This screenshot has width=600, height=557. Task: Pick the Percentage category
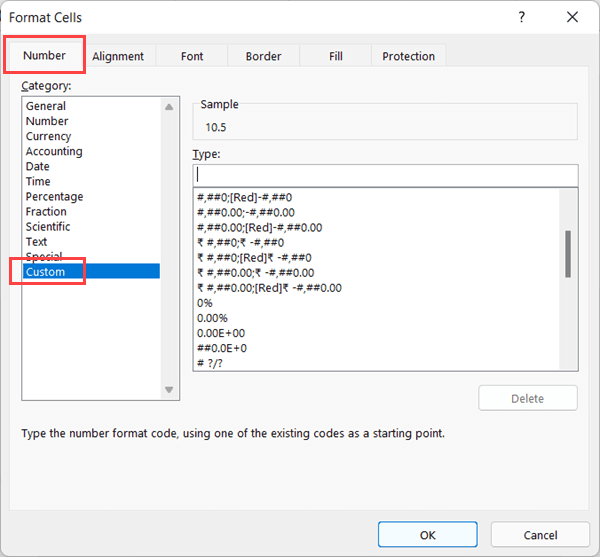pyautogui.click(x=54, y=197)
